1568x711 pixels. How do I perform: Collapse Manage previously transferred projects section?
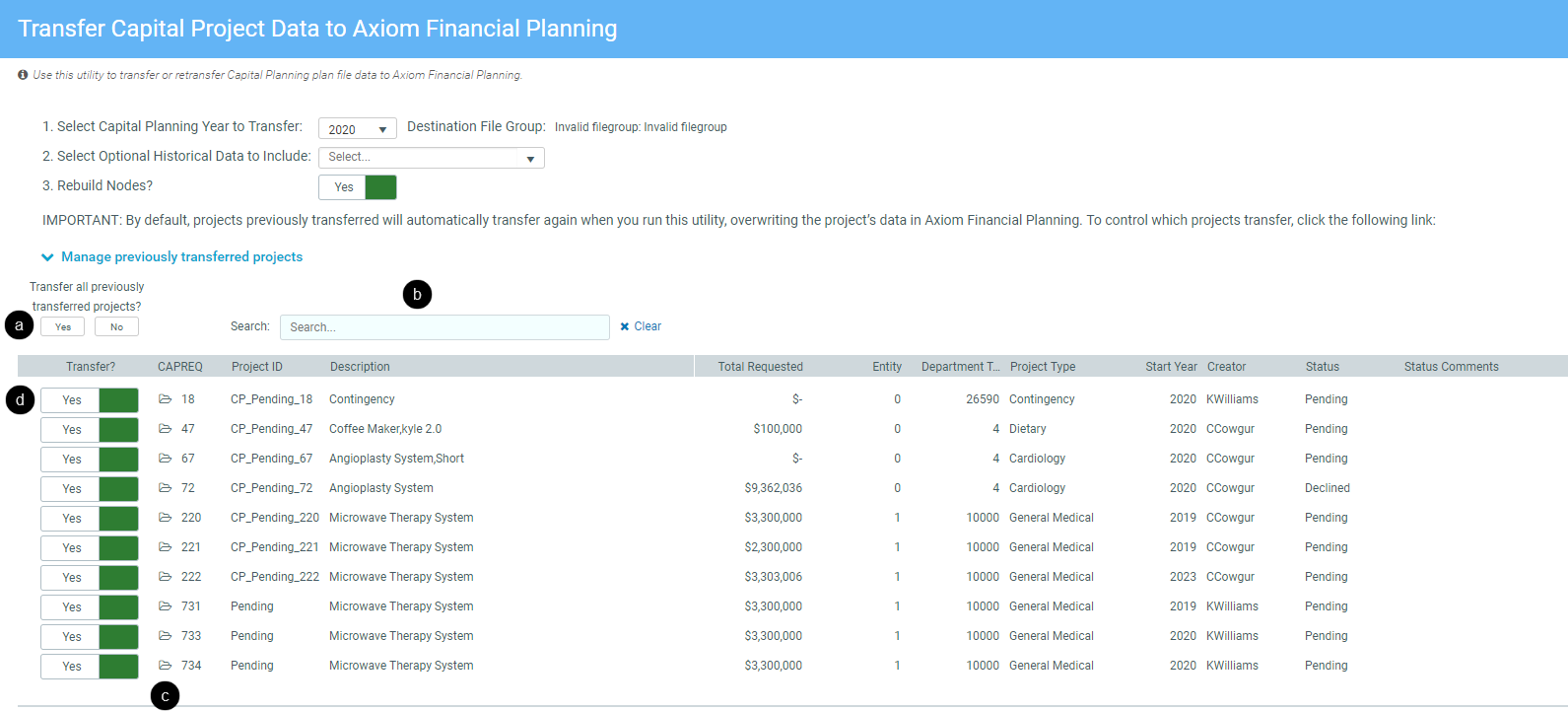(172, 256)
